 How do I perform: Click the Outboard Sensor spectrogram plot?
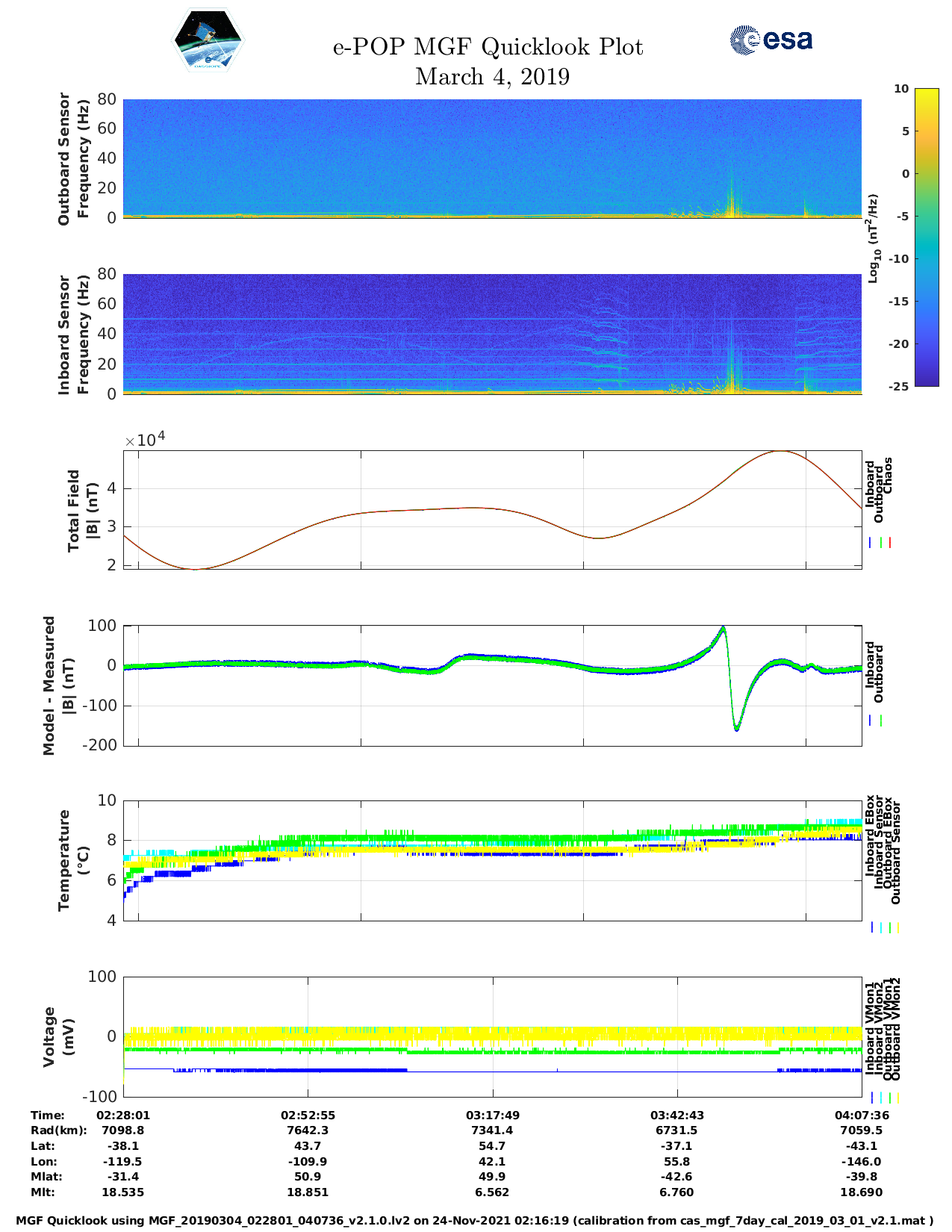tap(492, 158)
